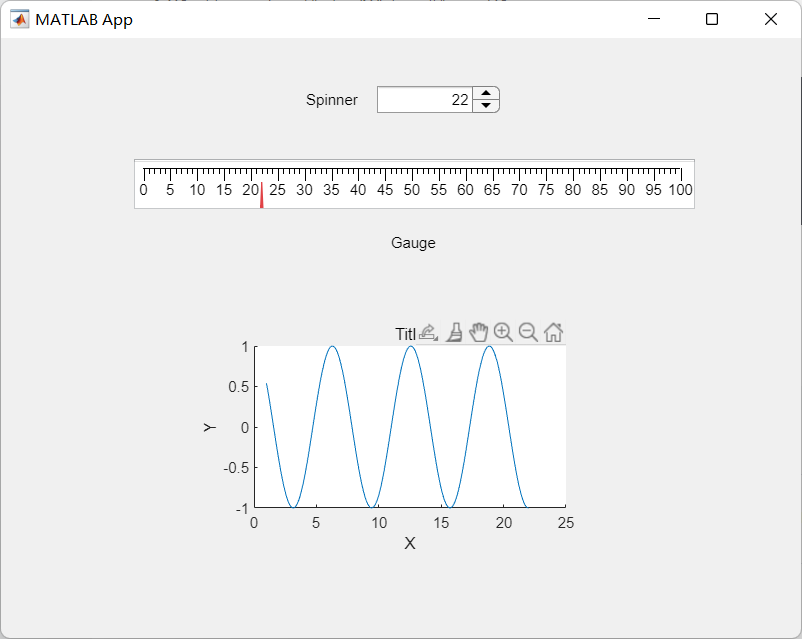
Task: Click the plot title labeled Titl
Action: coord(405,332)
